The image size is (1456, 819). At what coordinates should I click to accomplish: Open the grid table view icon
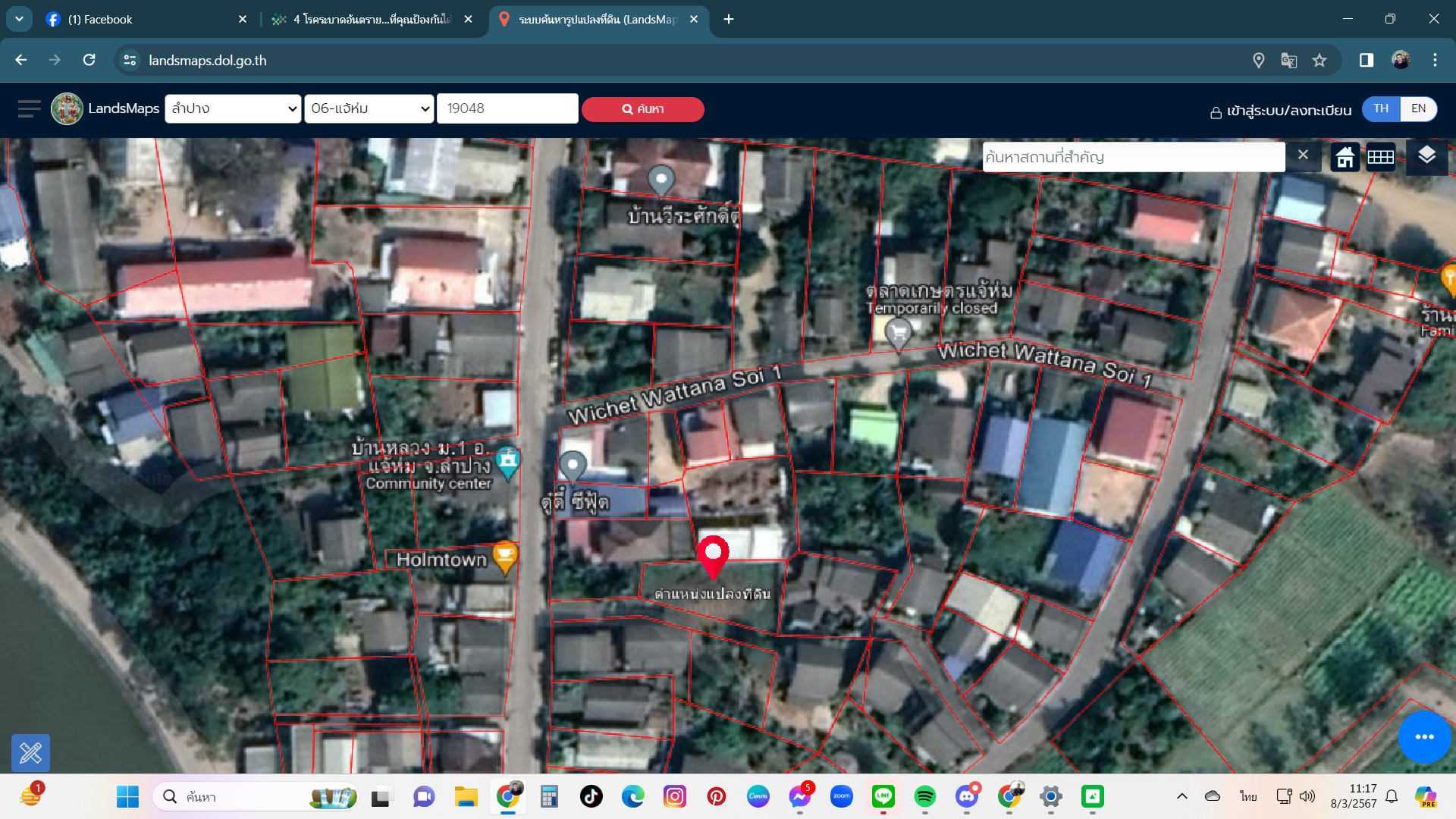1381,157
